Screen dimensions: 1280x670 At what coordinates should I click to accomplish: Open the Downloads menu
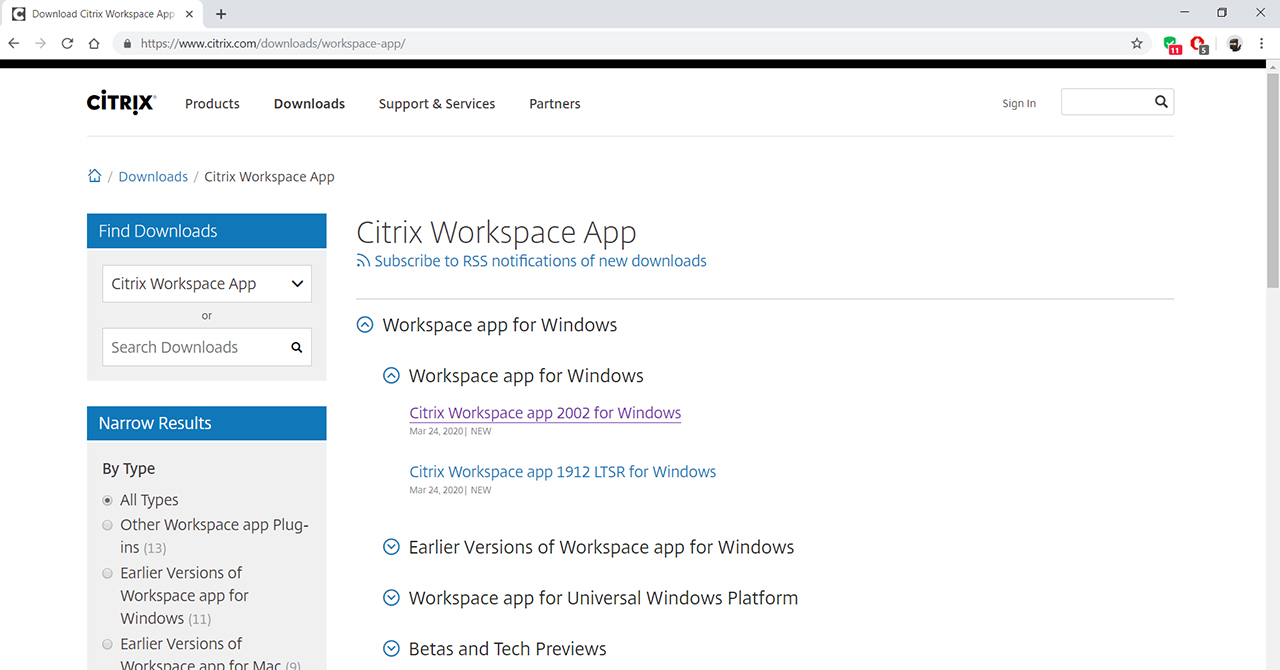coord(309,103)
